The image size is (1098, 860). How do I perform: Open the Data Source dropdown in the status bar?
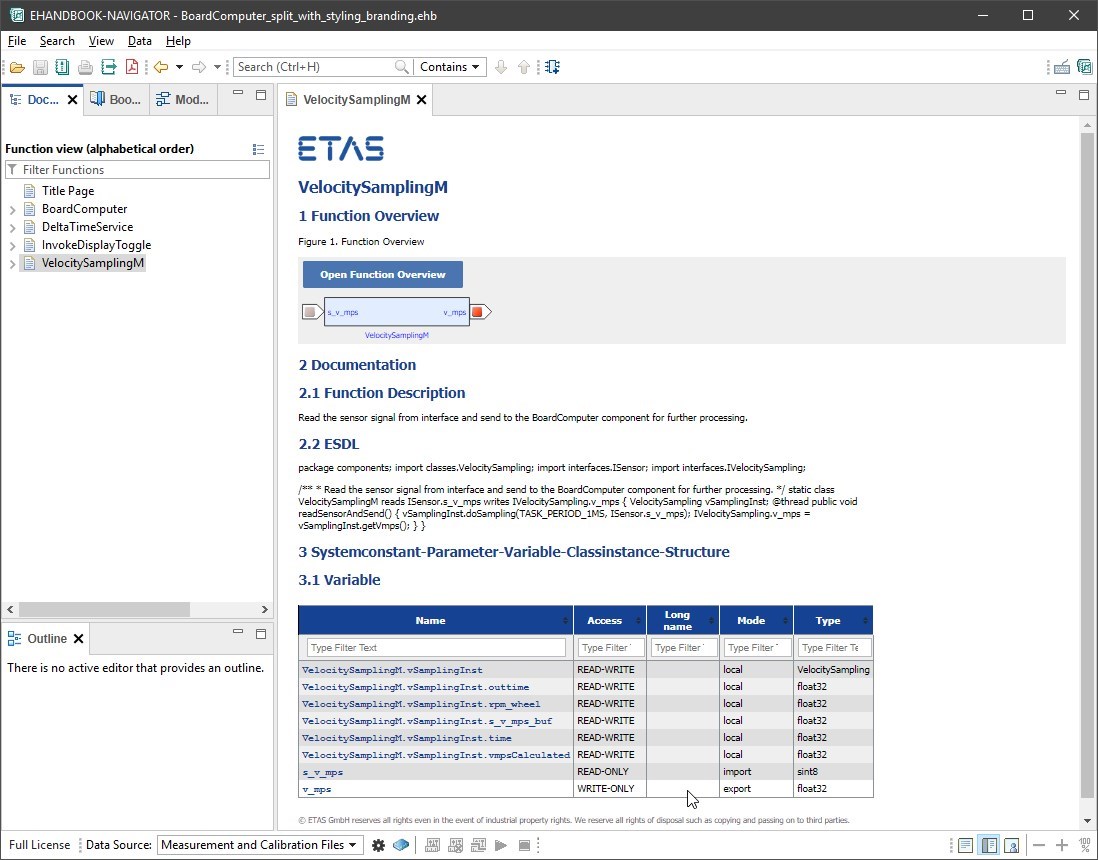259,845
